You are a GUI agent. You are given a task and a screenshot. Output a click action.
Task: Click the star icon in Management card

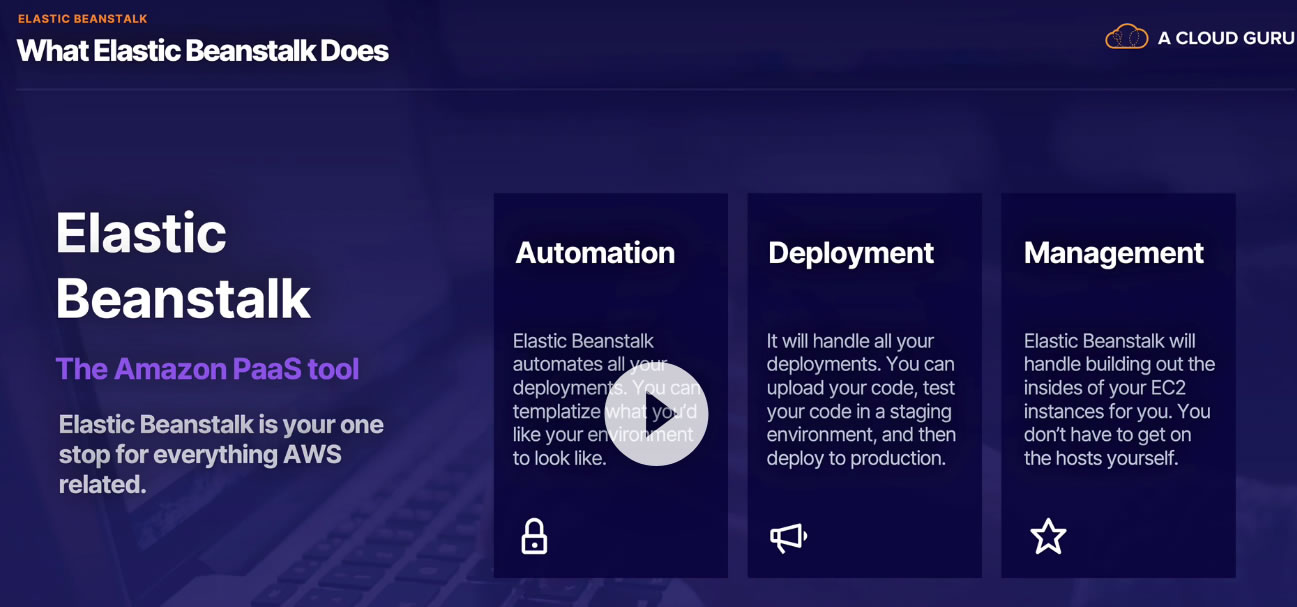point(1048,537)
